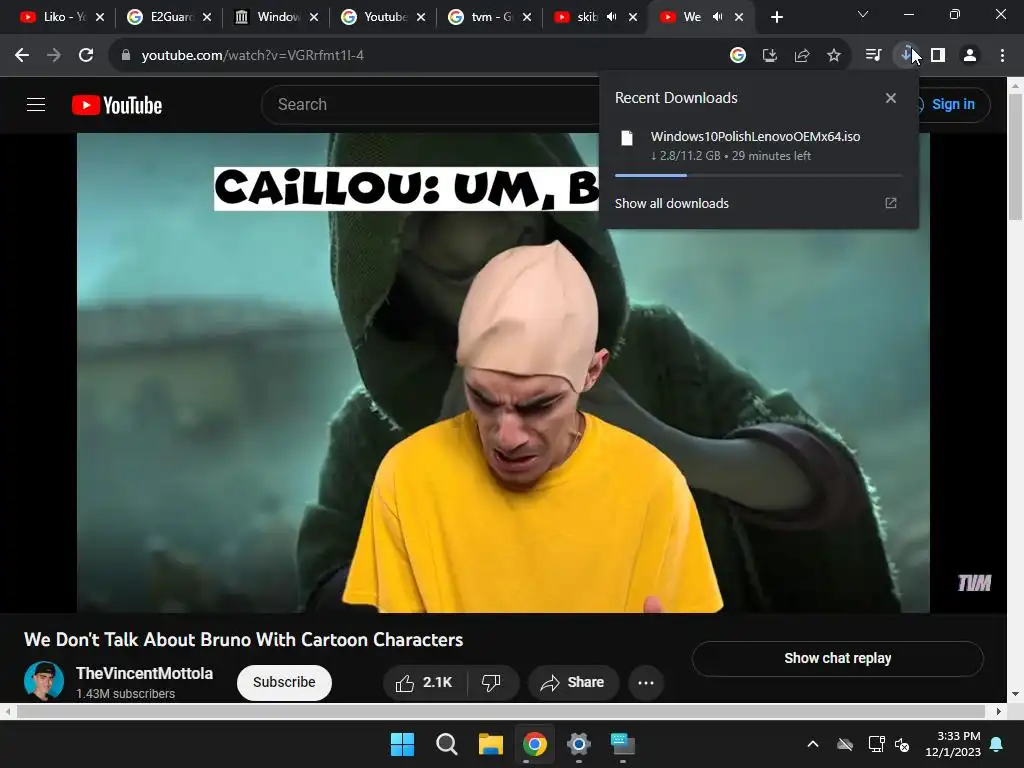Open the media controls icon in the toolbar
The image size is (1024, 768).
pyautogui.click(x=873, y=56)
